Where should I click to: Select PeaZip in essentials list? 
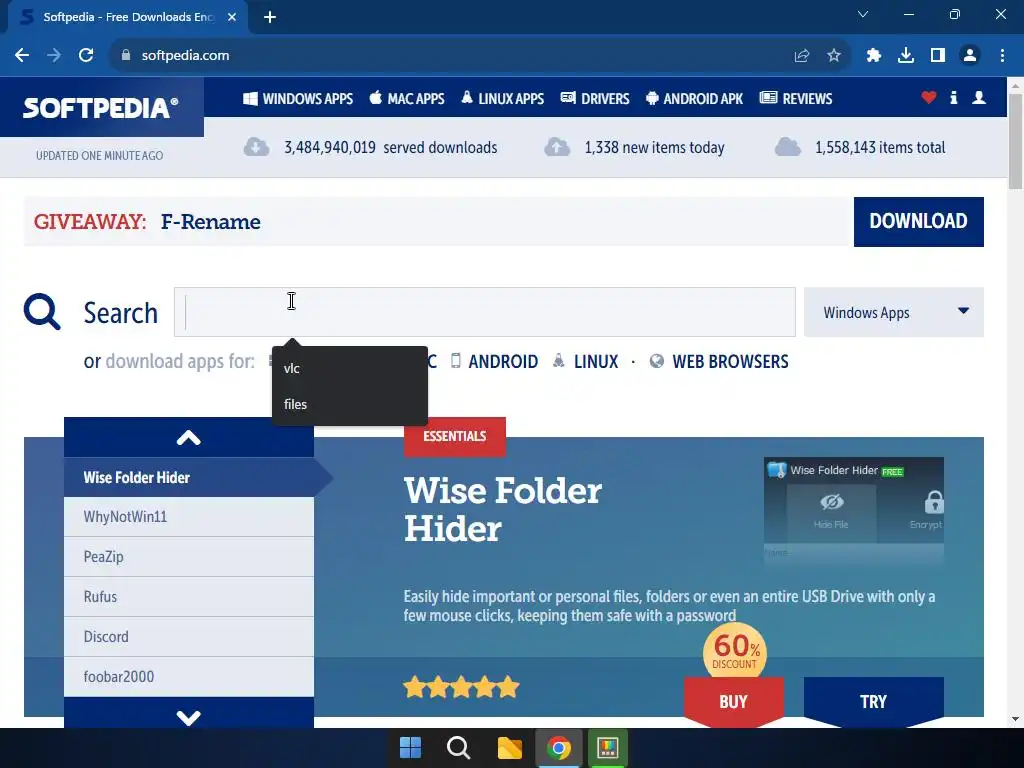189,557
